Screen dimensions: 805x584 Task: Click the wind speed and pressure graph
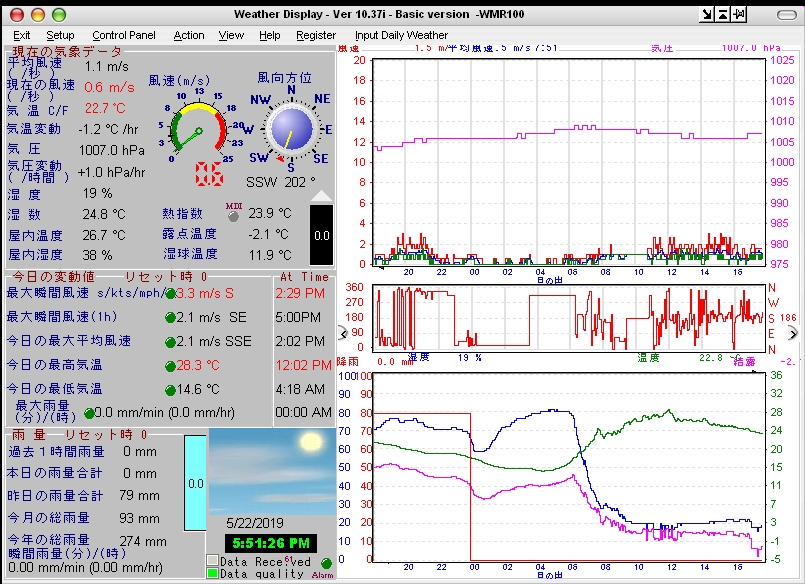[569, 162]
